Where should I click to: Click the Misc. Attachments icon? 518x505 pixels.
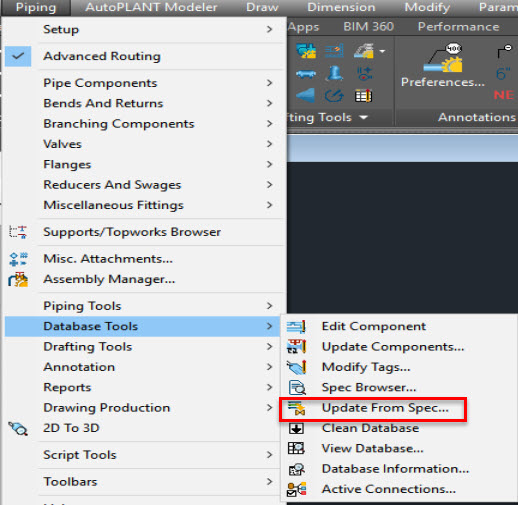(x=18, y=259)
